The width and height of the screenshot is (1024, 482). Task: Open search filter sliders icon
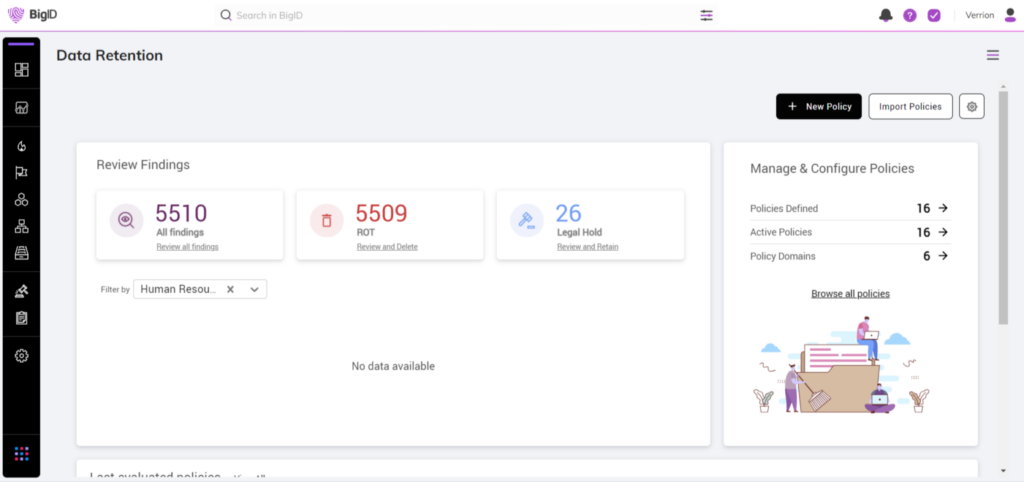pos(707,15)
